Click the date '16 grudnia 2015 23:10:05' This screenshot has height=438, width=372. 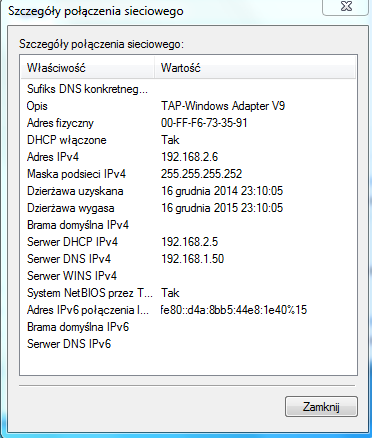(222, 208)
